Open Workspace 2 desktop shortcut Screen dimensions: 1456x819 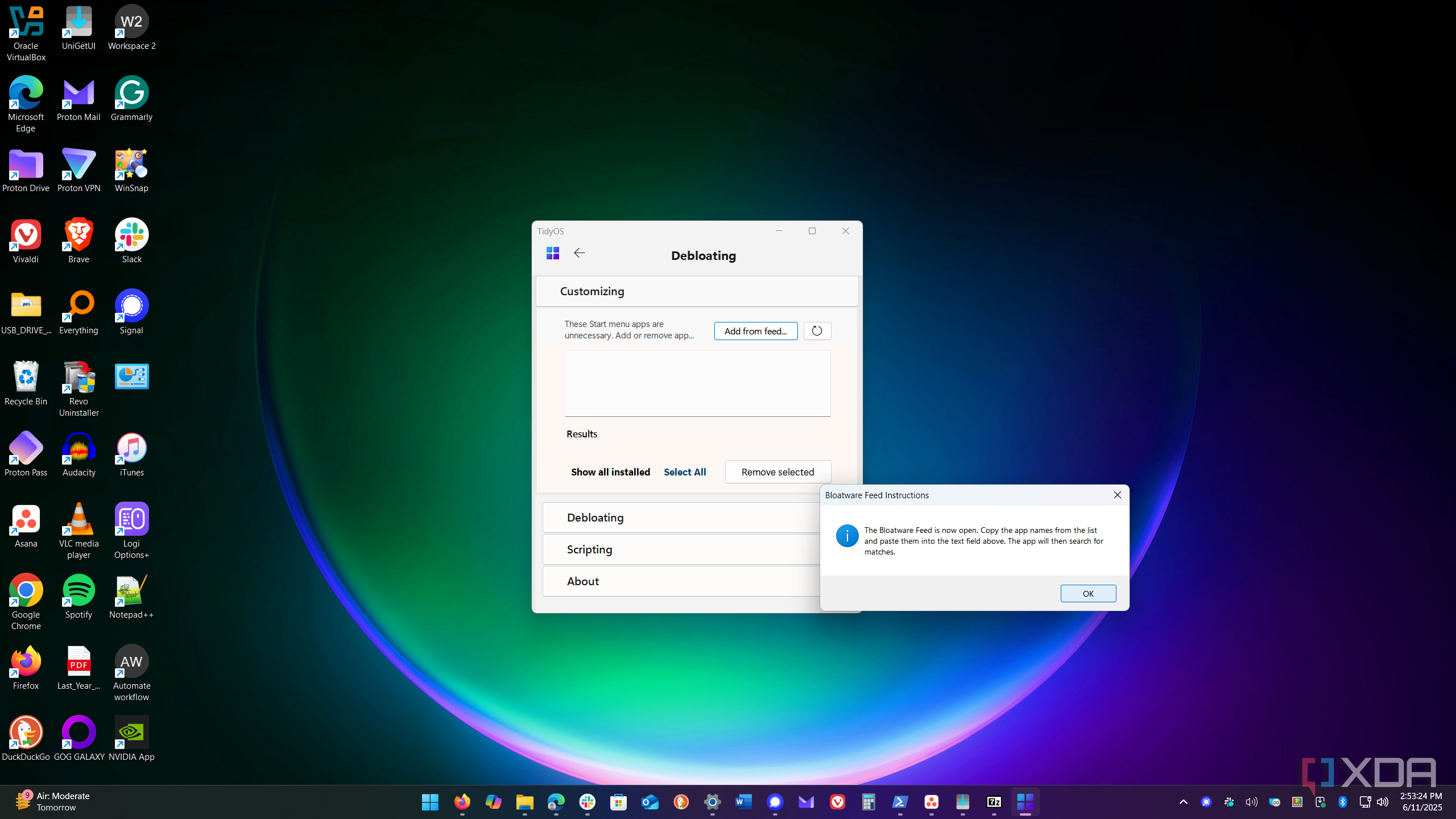click(131, 28)
